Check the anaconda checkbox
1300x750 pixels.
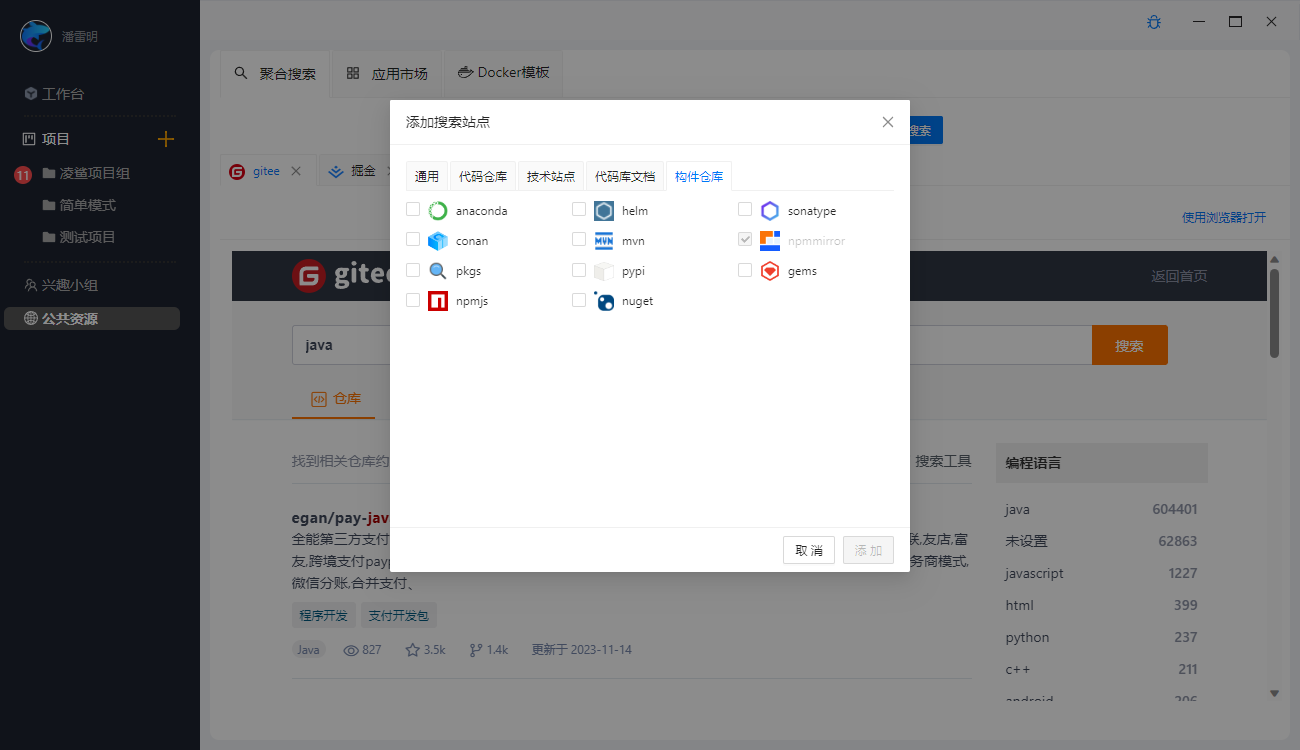tap(413, 209)
